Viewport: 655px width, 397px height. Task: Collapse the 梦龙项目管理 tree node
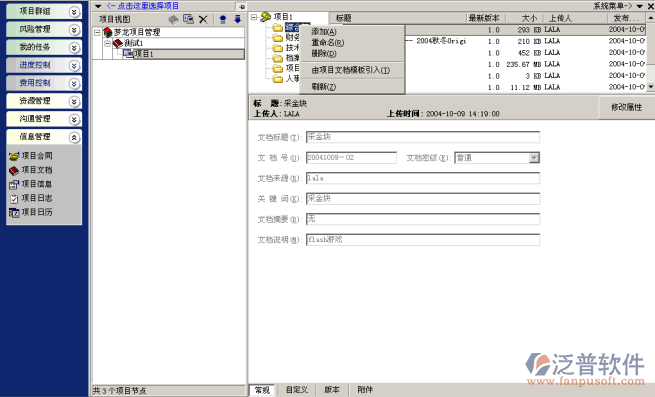click(97, 32)
